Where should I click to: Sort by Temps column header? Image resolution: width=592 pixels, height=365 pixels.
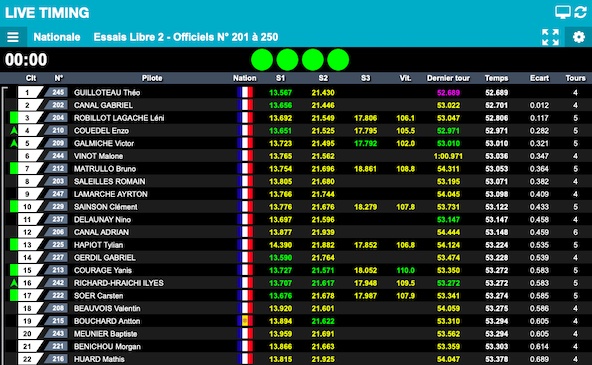[x=496, y=78]
